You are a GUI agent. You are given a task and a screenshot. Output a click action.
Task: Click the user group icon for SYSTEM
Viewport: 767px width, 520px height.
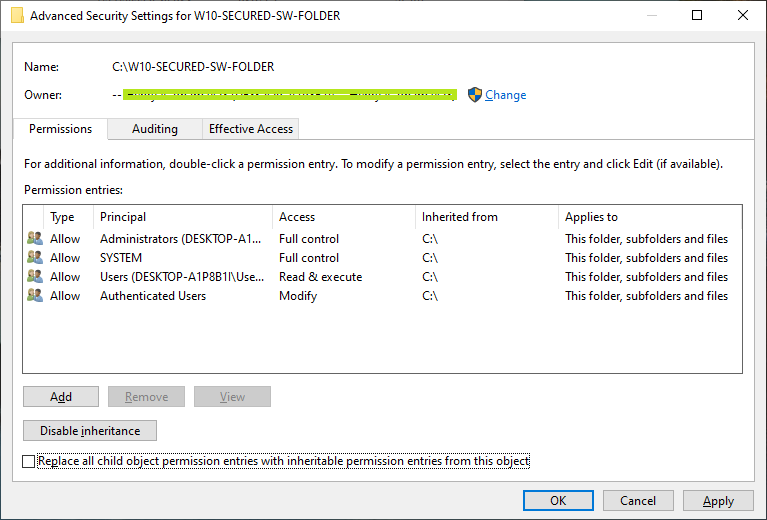click(35, 257)
